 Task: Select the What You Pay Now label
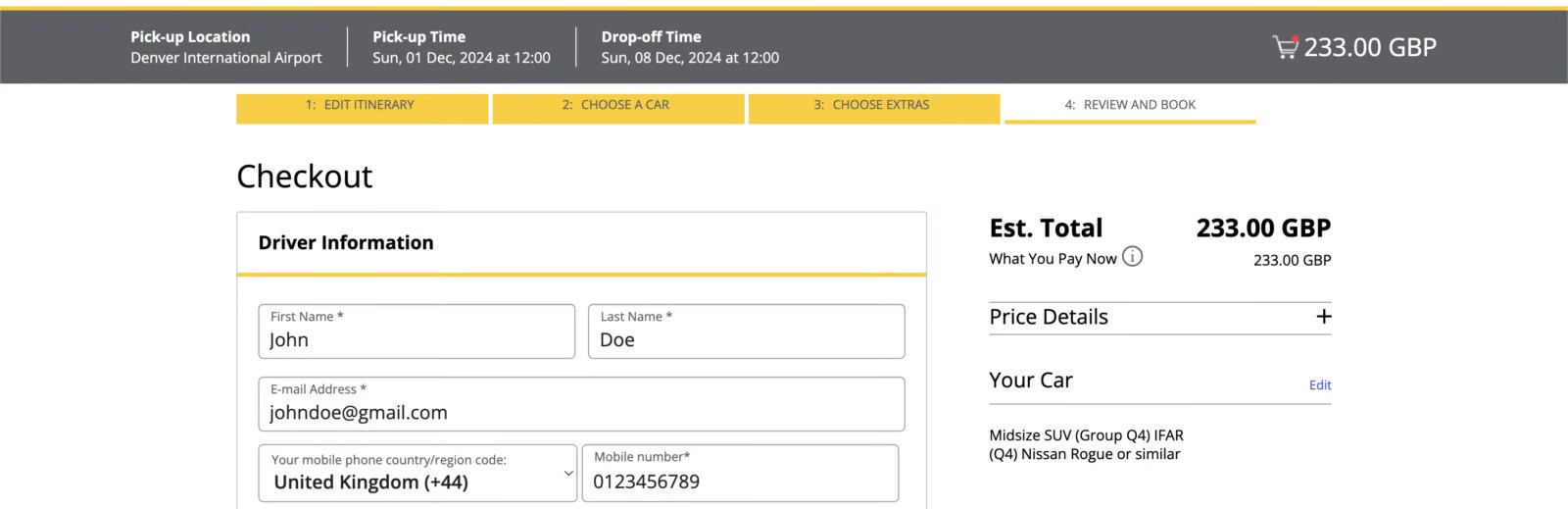point(1053,259)
